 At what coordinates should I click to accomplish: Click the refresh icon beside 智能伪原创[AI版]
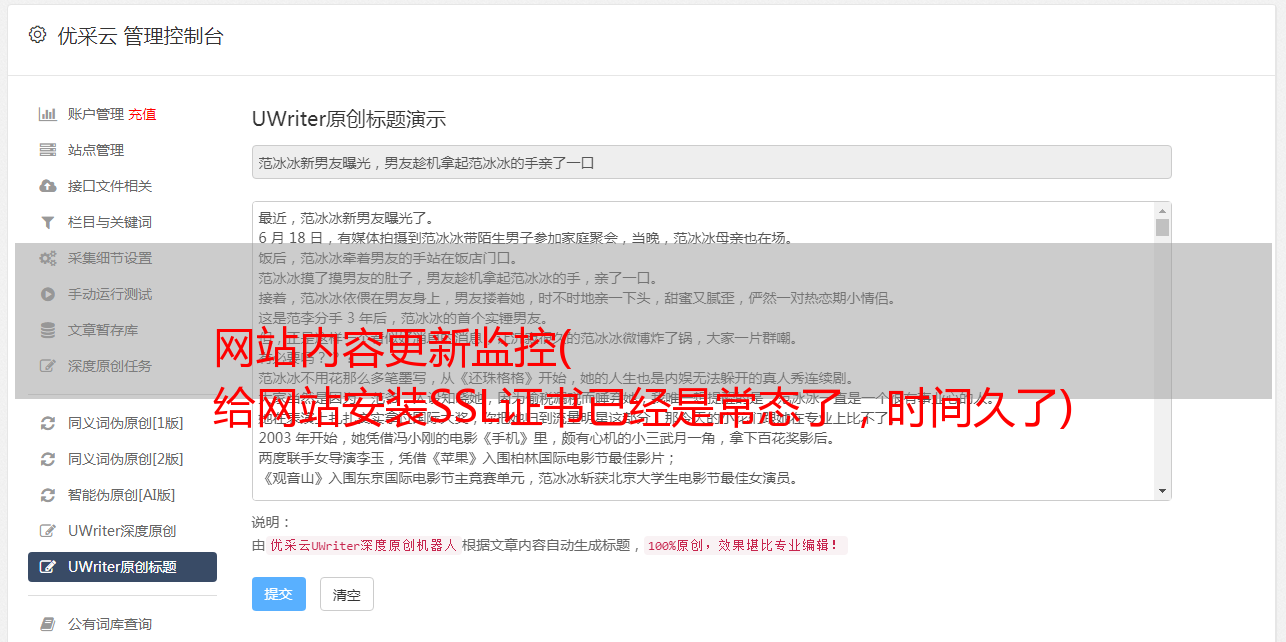pyautogui.click(x=47, y=495)
